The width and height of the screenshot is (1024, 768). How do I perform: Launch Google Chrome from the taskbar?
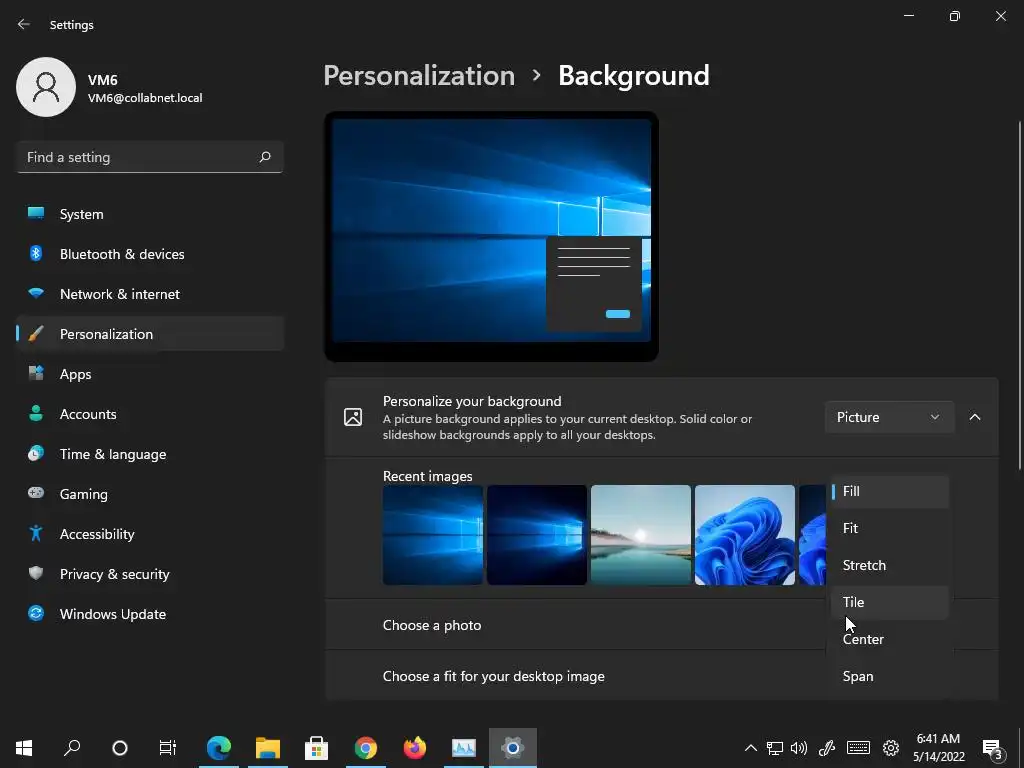[x=366, y=748]
